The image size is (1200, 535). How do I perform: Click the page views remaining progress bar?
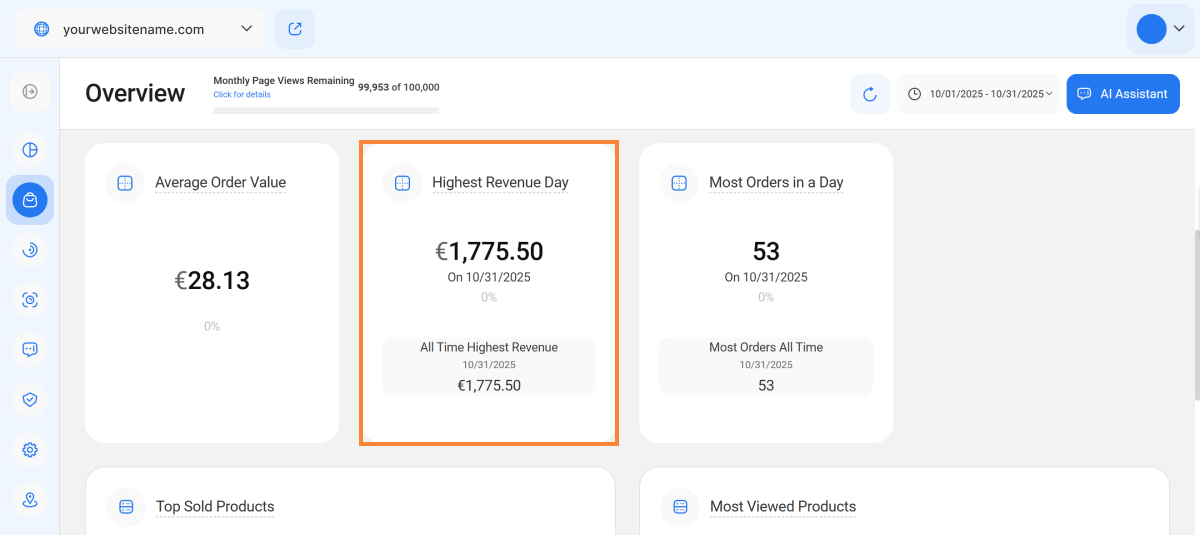click(326, 110)
